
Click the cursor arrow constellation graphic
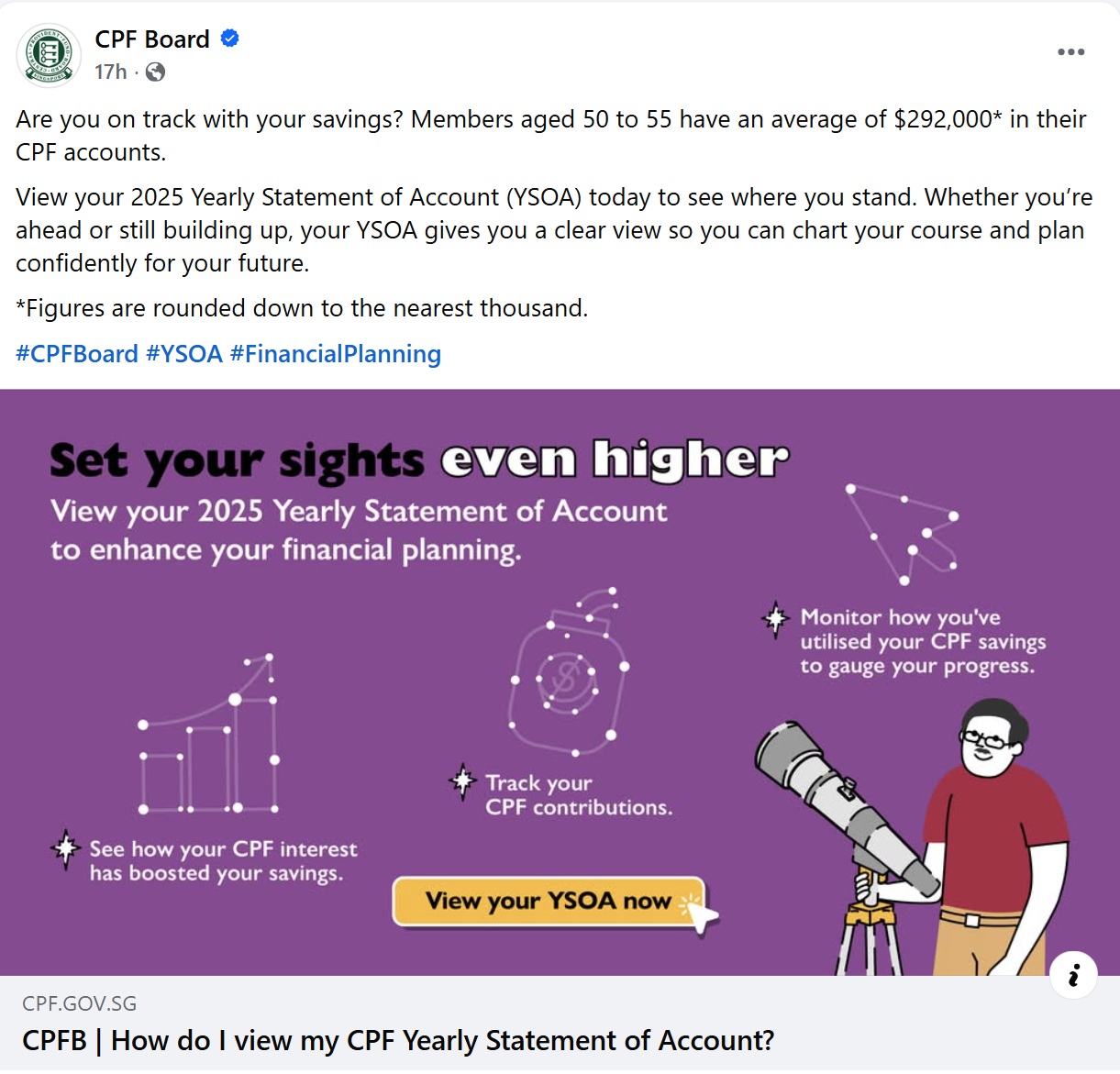coord(904,532)
